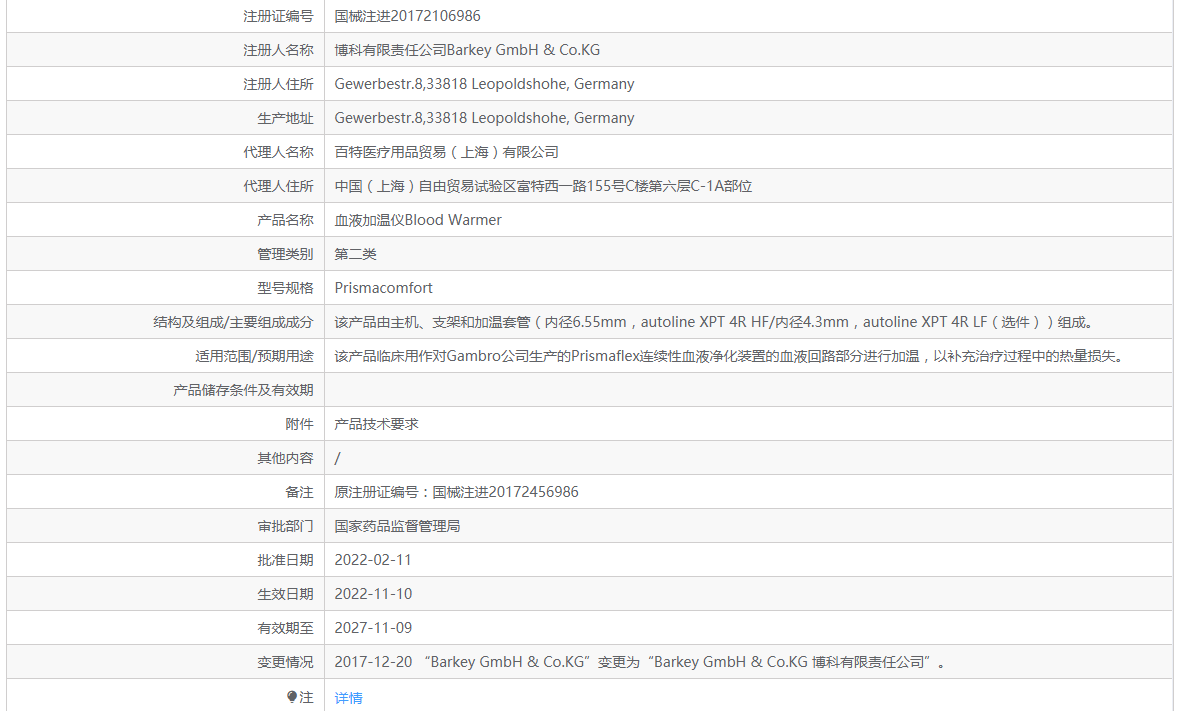1181x711 pixels.
Task: Select the intended-use text starting with 该产品临床用作
Action: tap(729, 356)
